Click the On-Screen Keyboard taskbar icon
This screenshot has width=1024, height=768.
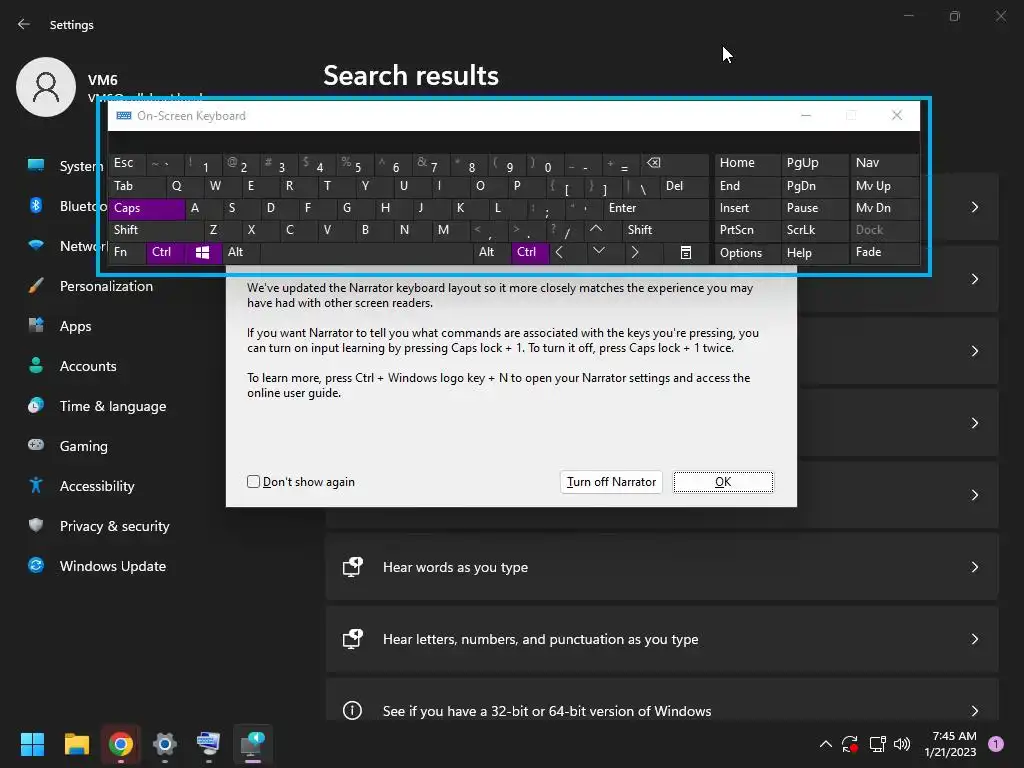(x=208, y=744)
